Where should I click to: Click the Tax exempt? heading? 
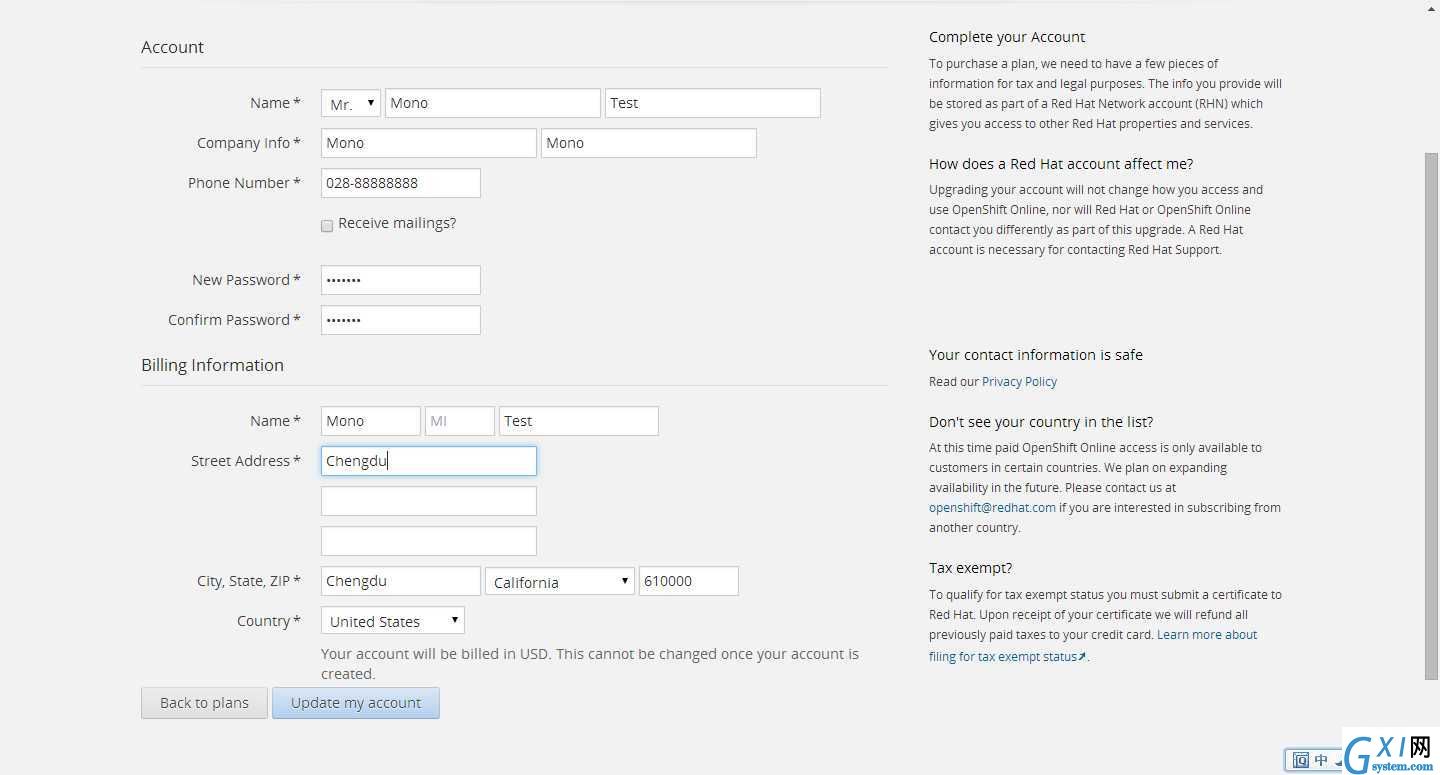coord(971,568)
